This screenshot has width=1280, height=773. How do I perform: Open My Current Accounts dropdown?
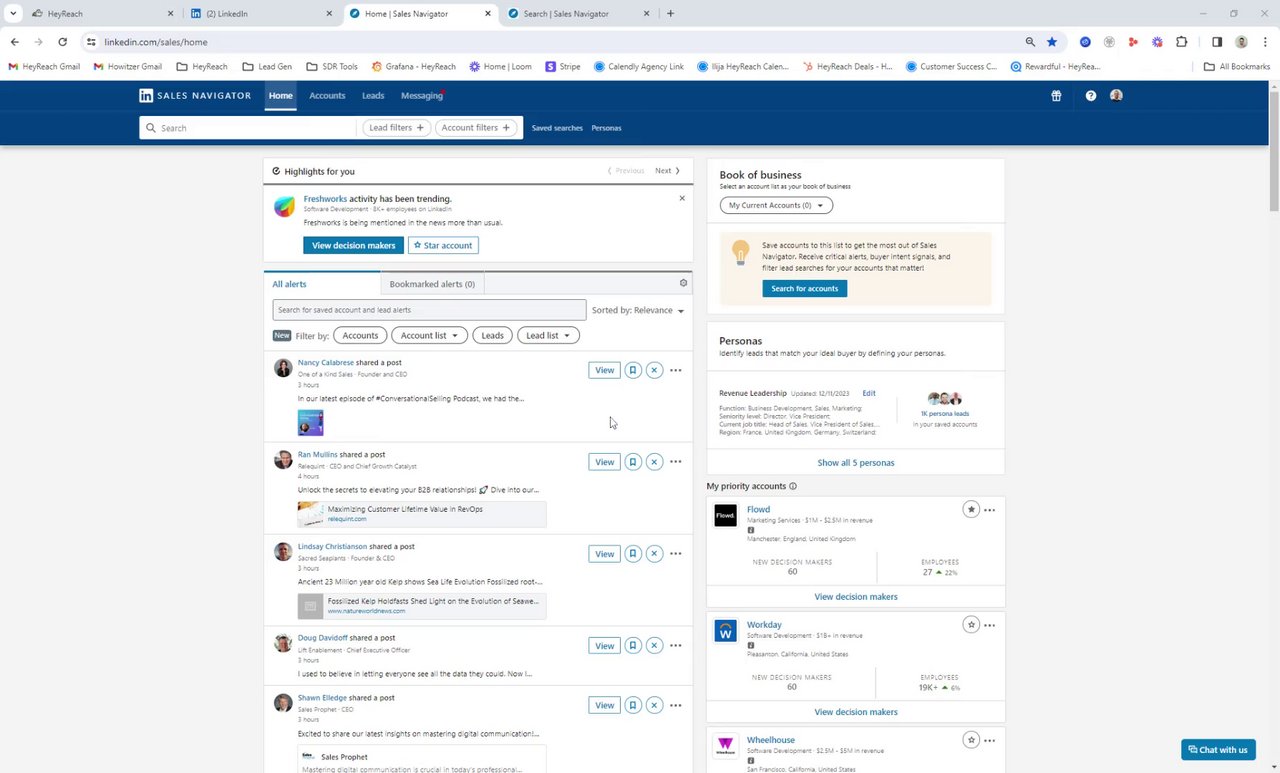[776, 205]
